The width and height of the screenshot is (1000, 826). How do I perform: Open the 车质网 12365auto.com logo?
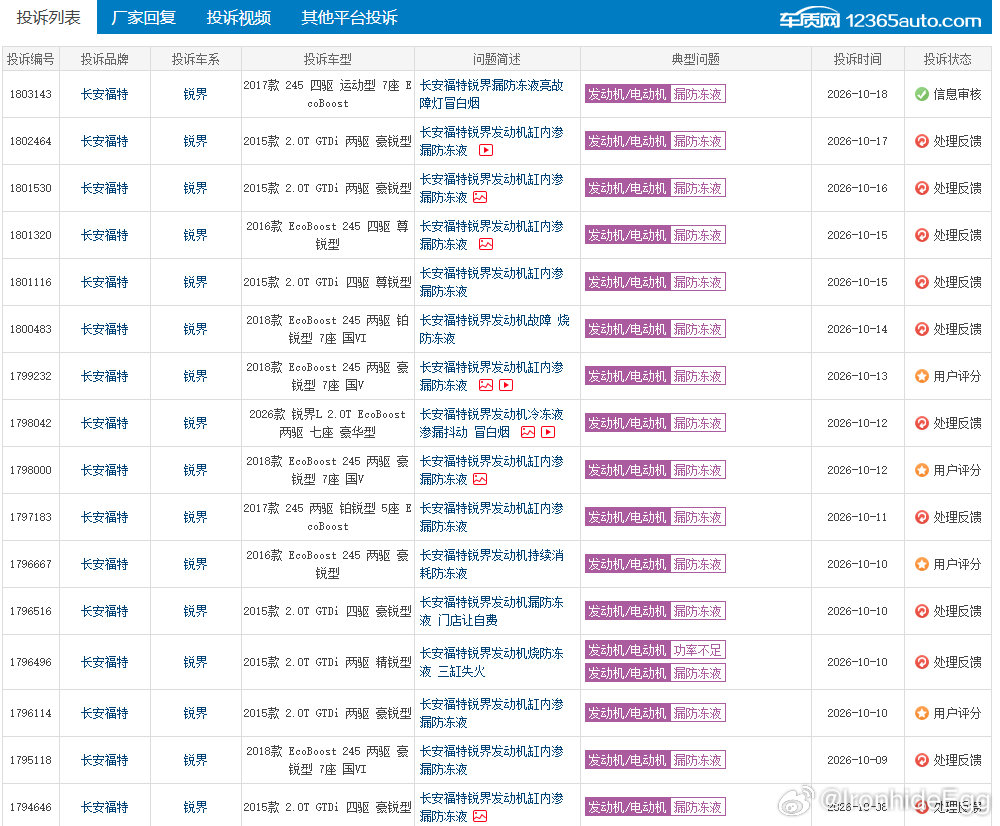point(880,20)
